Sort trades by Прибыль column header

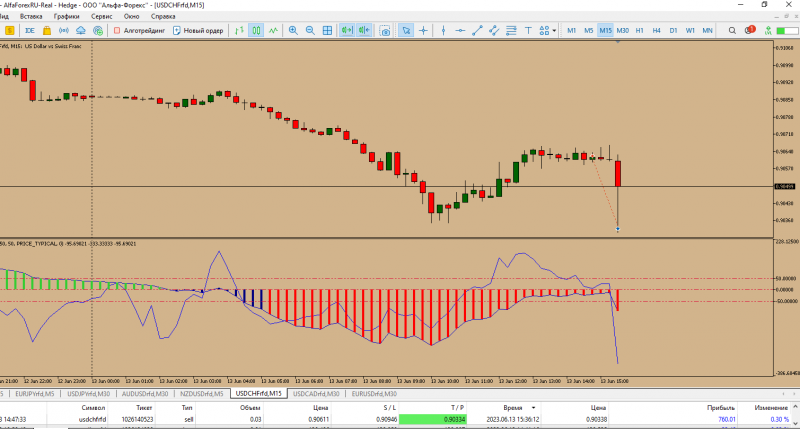pyautogui.click(x=722, y=408)
